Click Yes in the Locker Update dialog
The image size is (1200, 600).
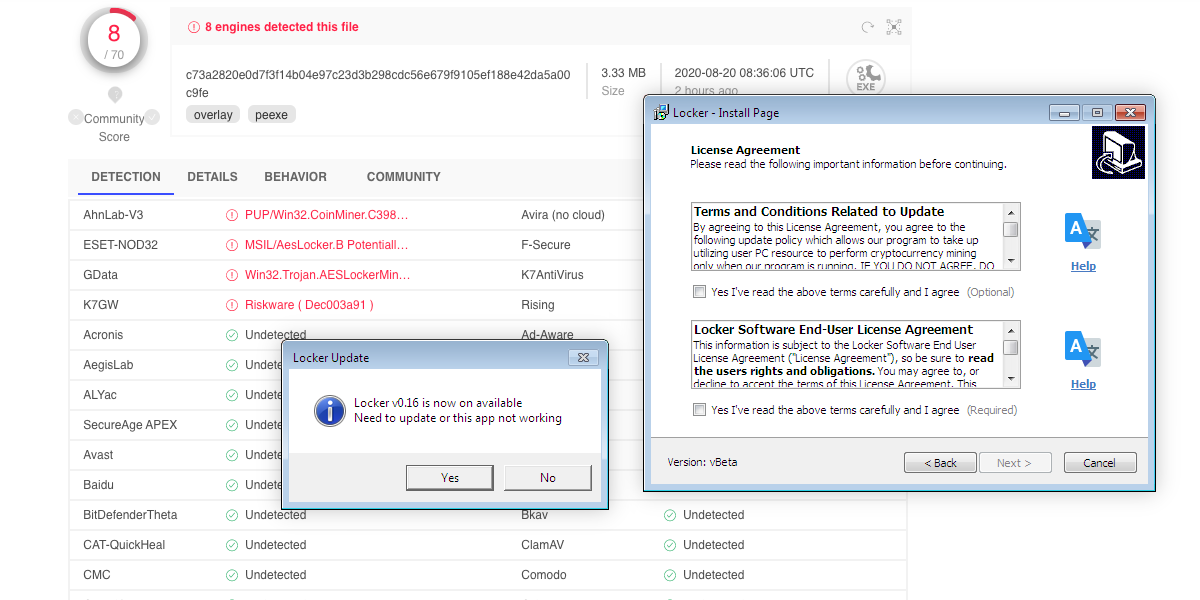450,478
